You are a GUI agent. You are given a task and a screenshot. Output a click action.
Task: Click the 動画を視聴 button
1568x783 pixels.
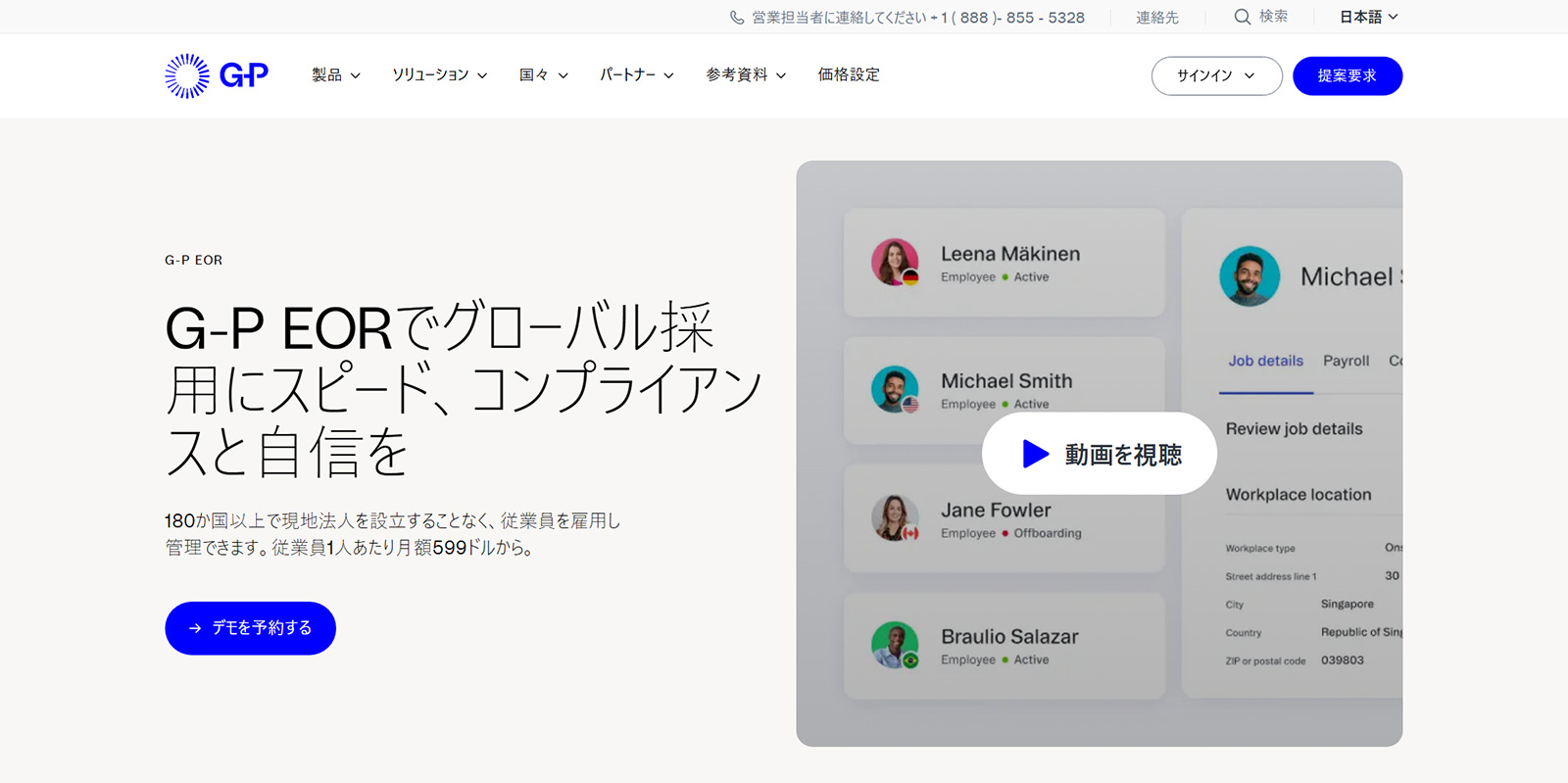tap(1100, 454)
